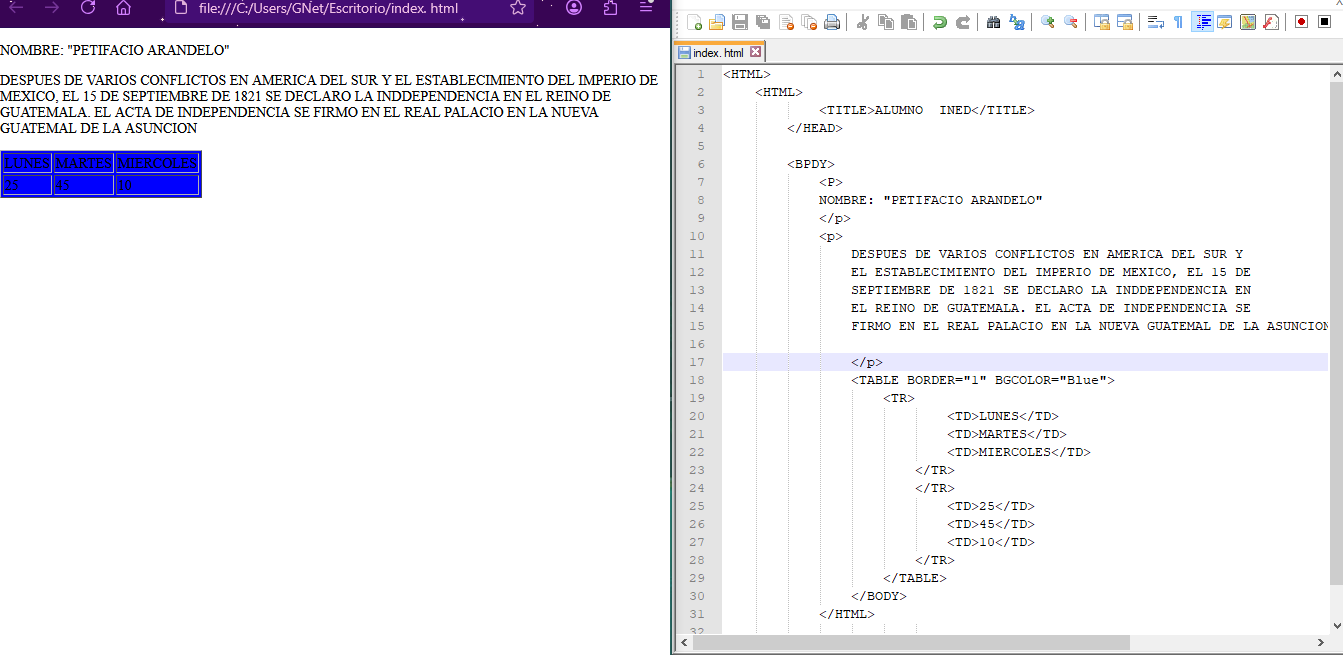Save the current document with the diskette icon
The image size is (1343, 655).
tap(740, 22)
